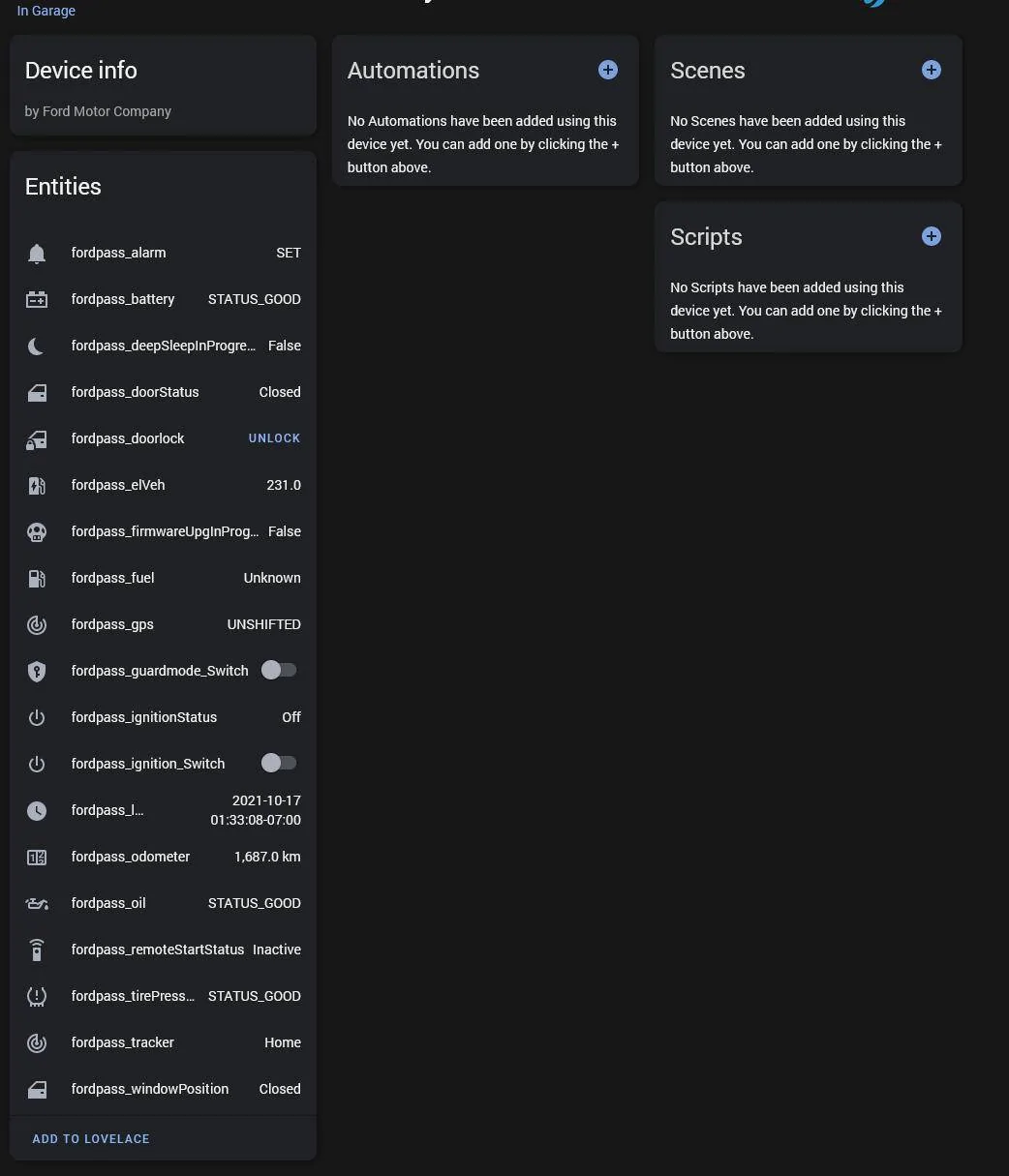Open fordpass_windowPosition entity name
This screenshot has height=1176, width=1009.
(150, 1089)
